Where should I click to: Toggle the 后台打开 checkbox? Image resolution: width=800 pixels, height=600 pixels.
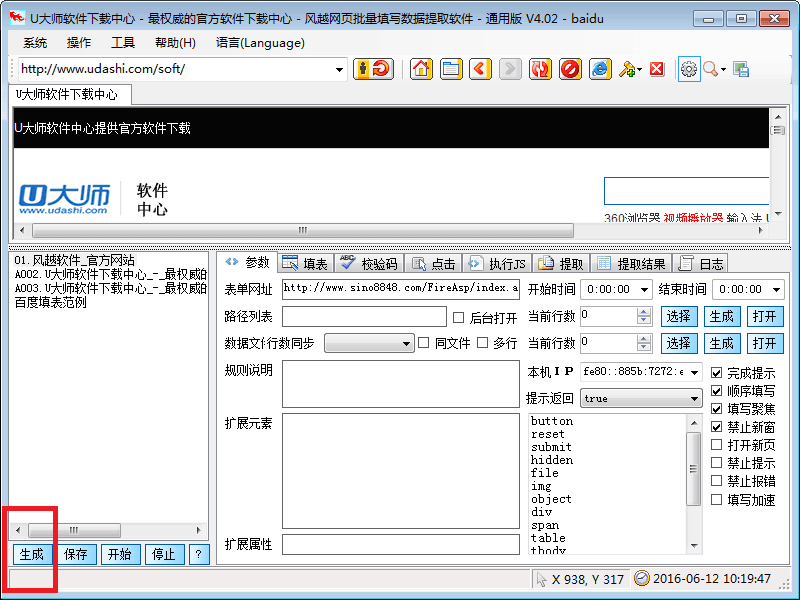coord(459,318)
